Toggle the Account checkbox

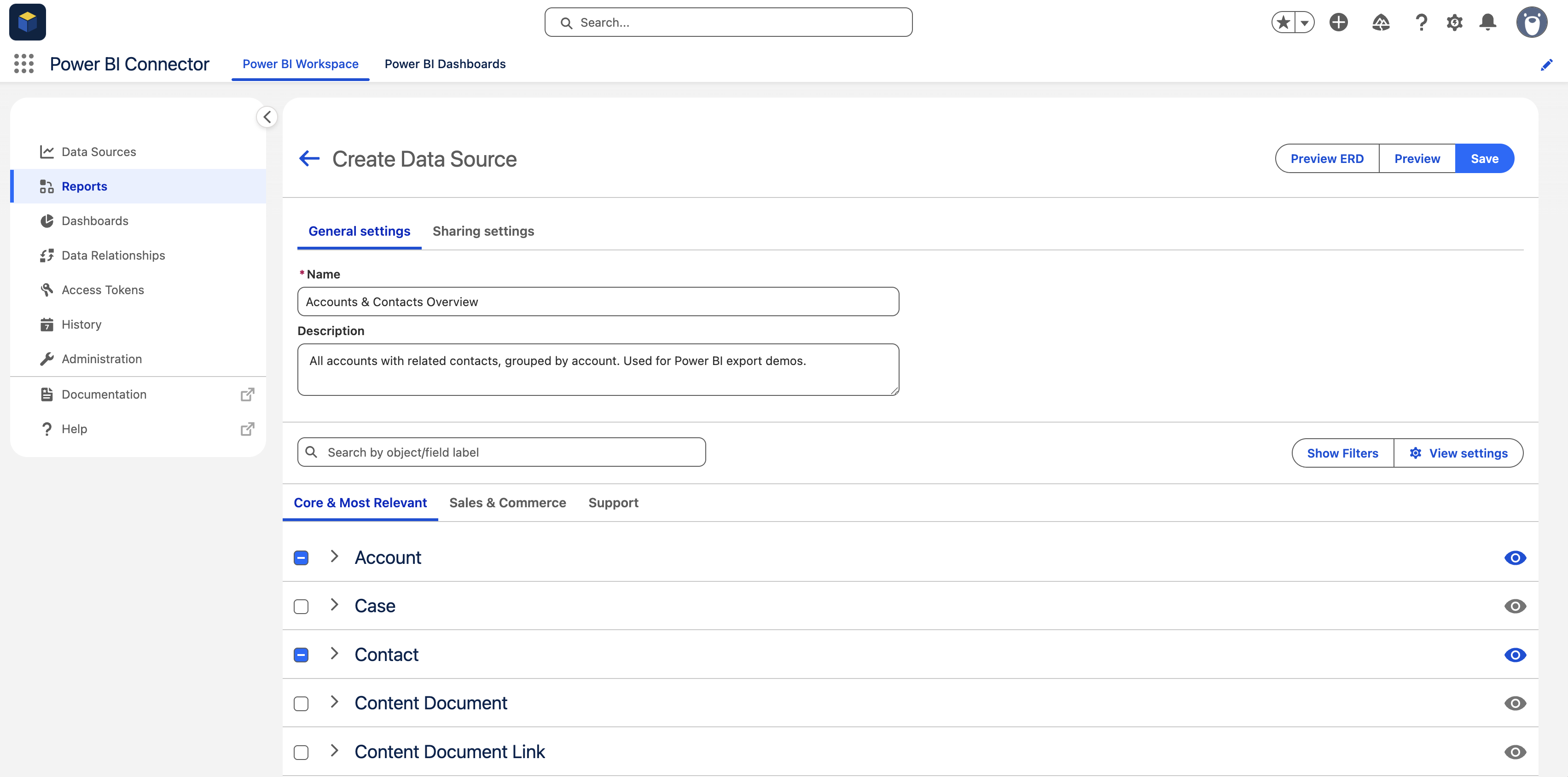(x=301, y=558)
